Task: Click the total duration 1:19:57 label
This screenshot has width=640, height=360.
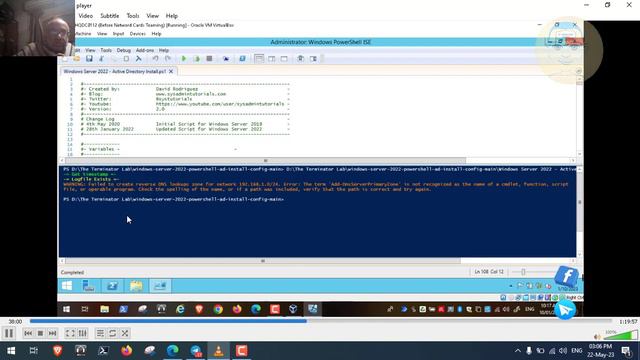Action: click(x=628, y=322)
